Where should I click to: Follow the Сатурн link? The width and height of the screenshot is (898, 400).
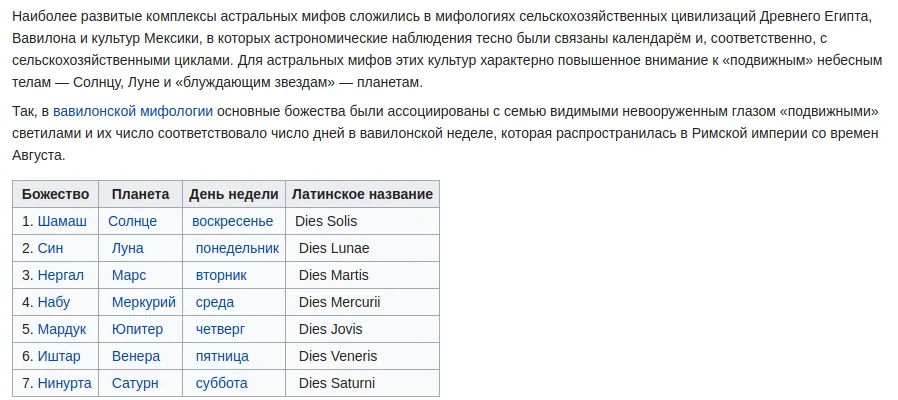pos(135,383)
